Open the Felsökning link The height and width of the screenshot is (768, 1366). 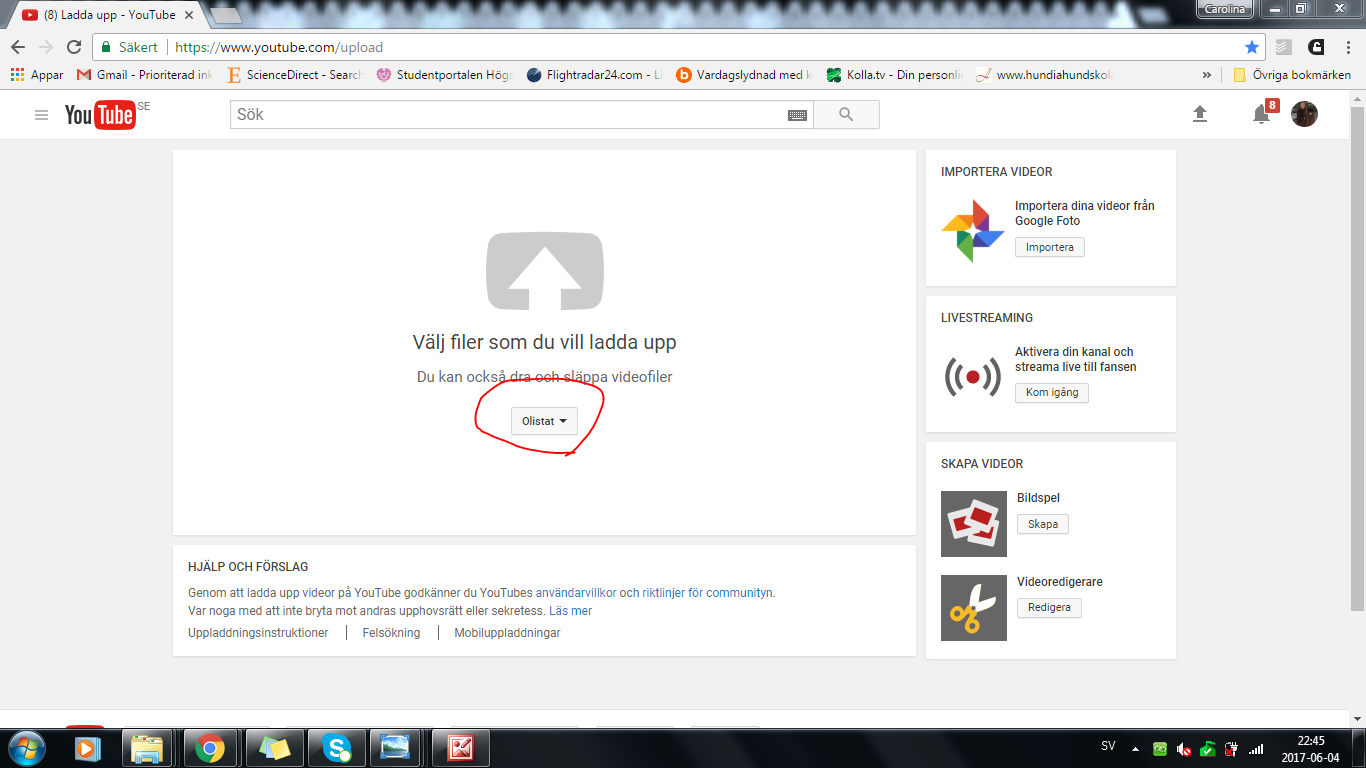391,632
